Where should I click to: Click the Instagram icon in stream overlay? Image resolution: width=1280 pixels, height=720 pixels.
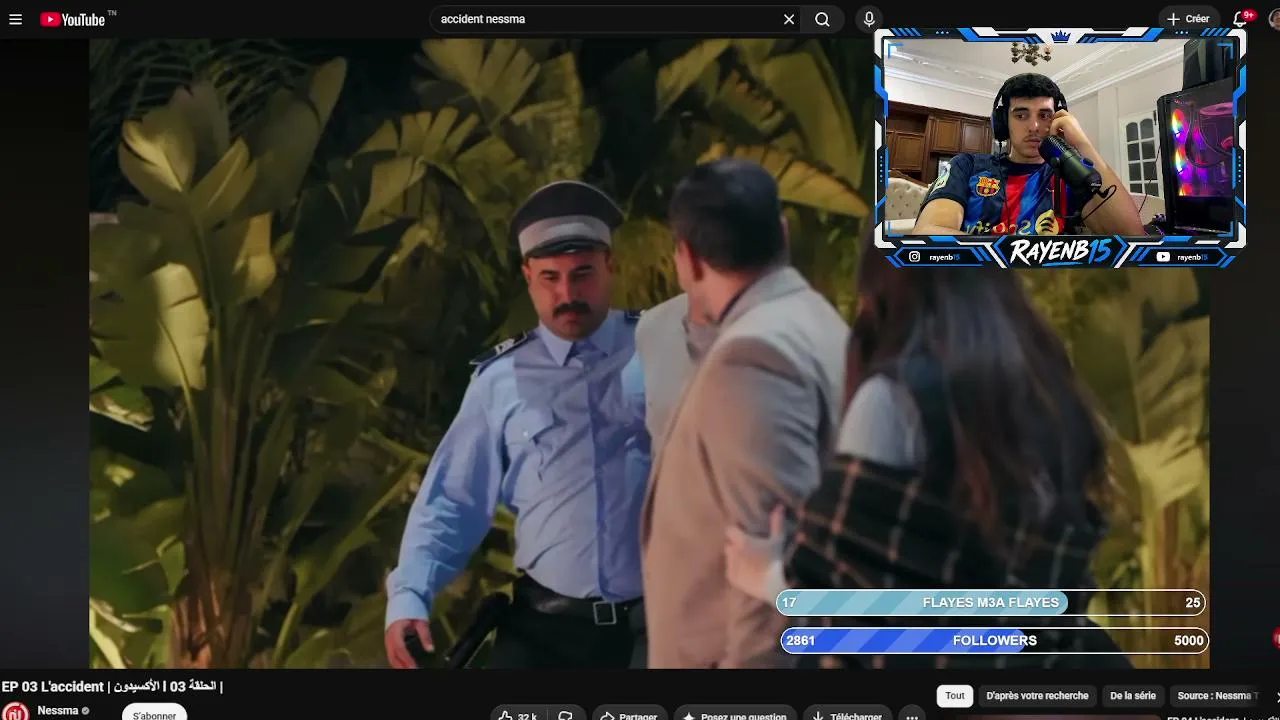(x=914, y=257)
